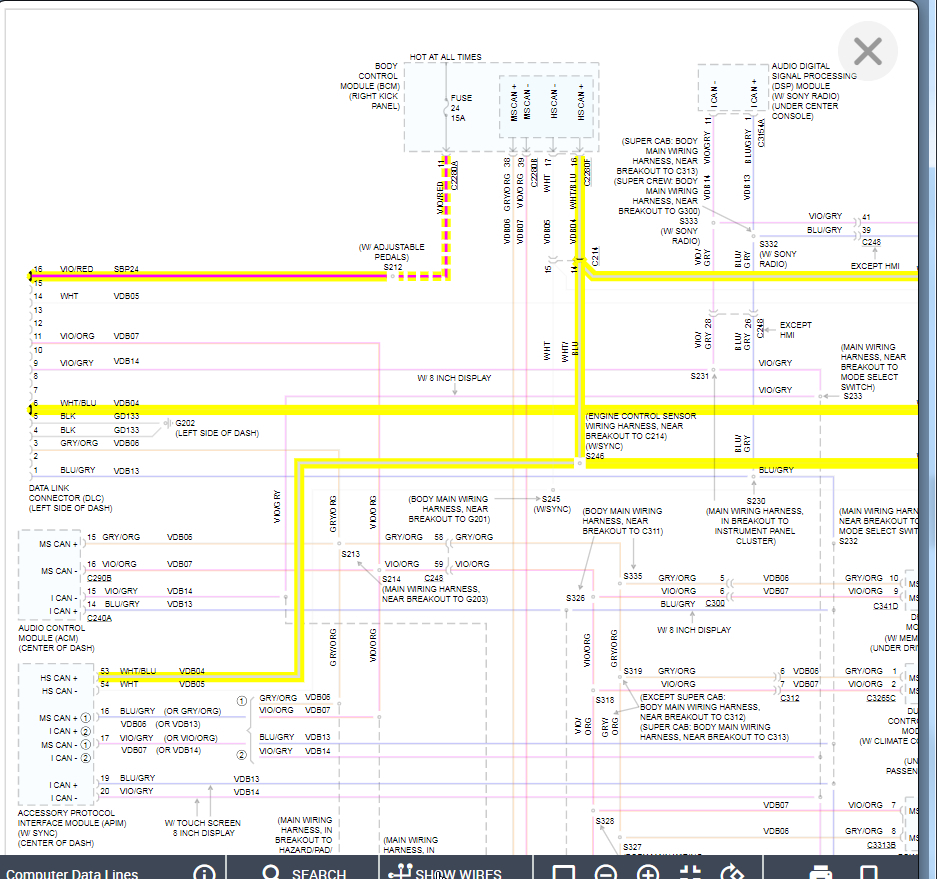The height and width of the screenshot is (879, 937).
Task: Open info for Computer Data Lines
Action: [x=204, y=873]
